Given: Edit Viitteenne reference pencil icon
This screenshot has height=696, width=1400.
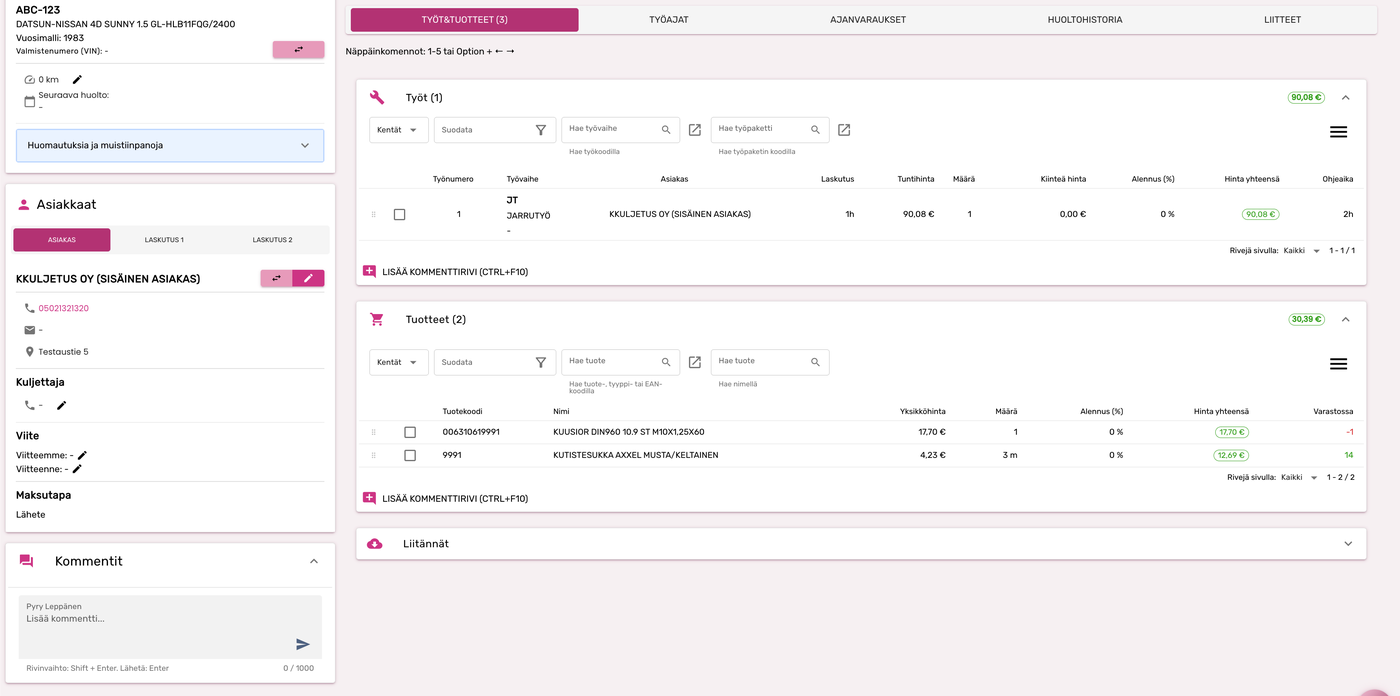Looking at the screenshot, I should (77, 469).
